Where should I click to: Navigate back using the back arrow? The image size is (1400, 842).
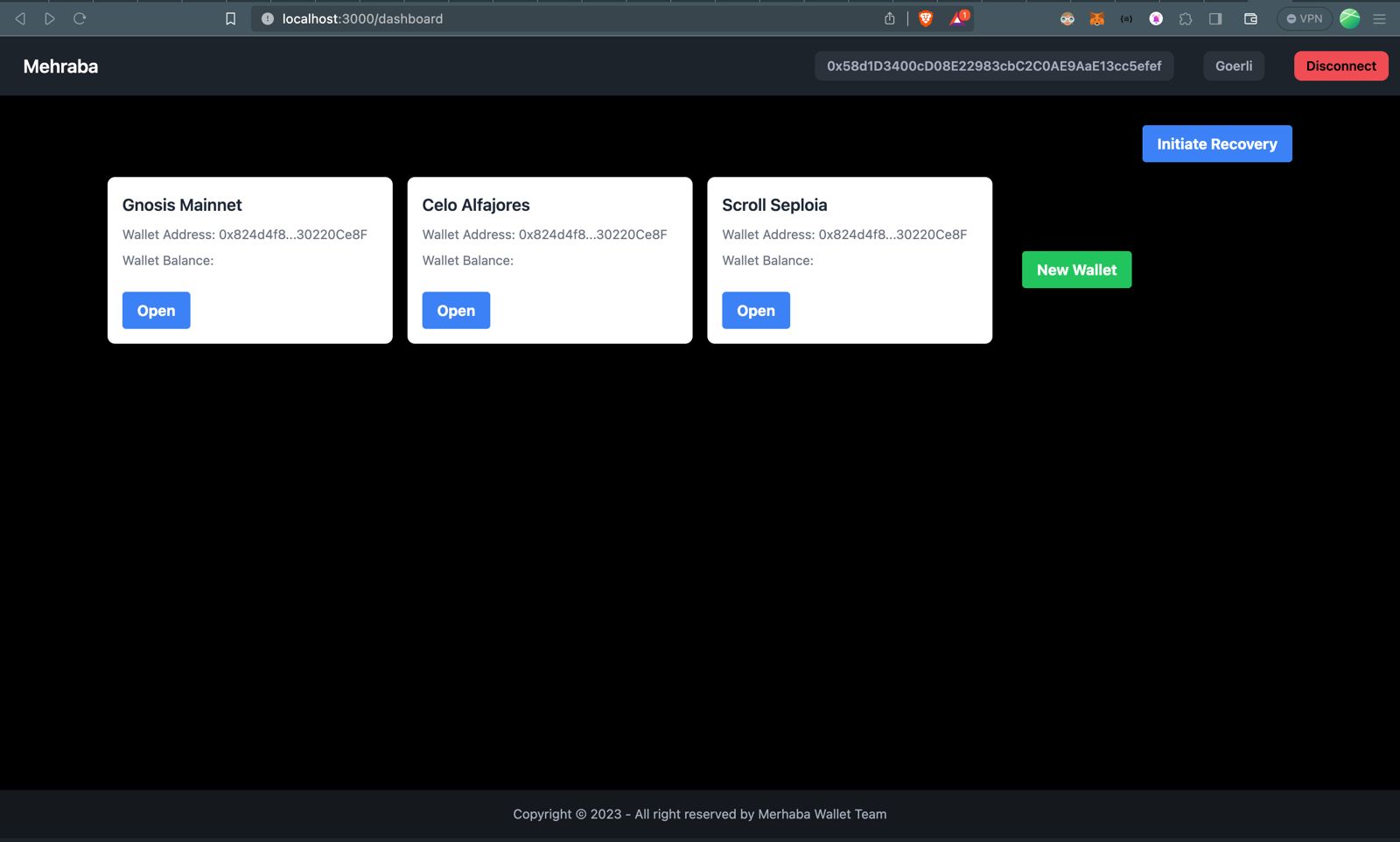point(19,17)
